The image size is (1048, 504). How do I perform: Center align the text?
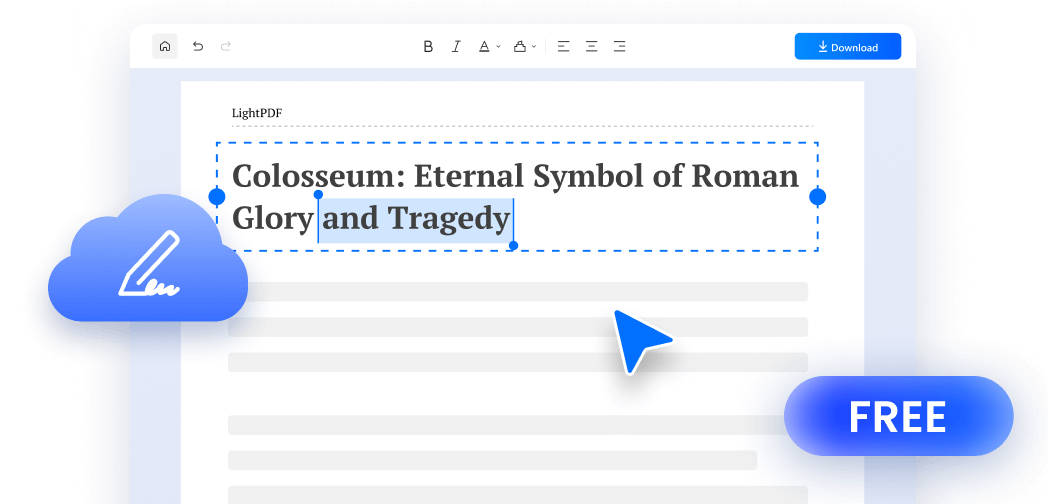tap(592, 47)
